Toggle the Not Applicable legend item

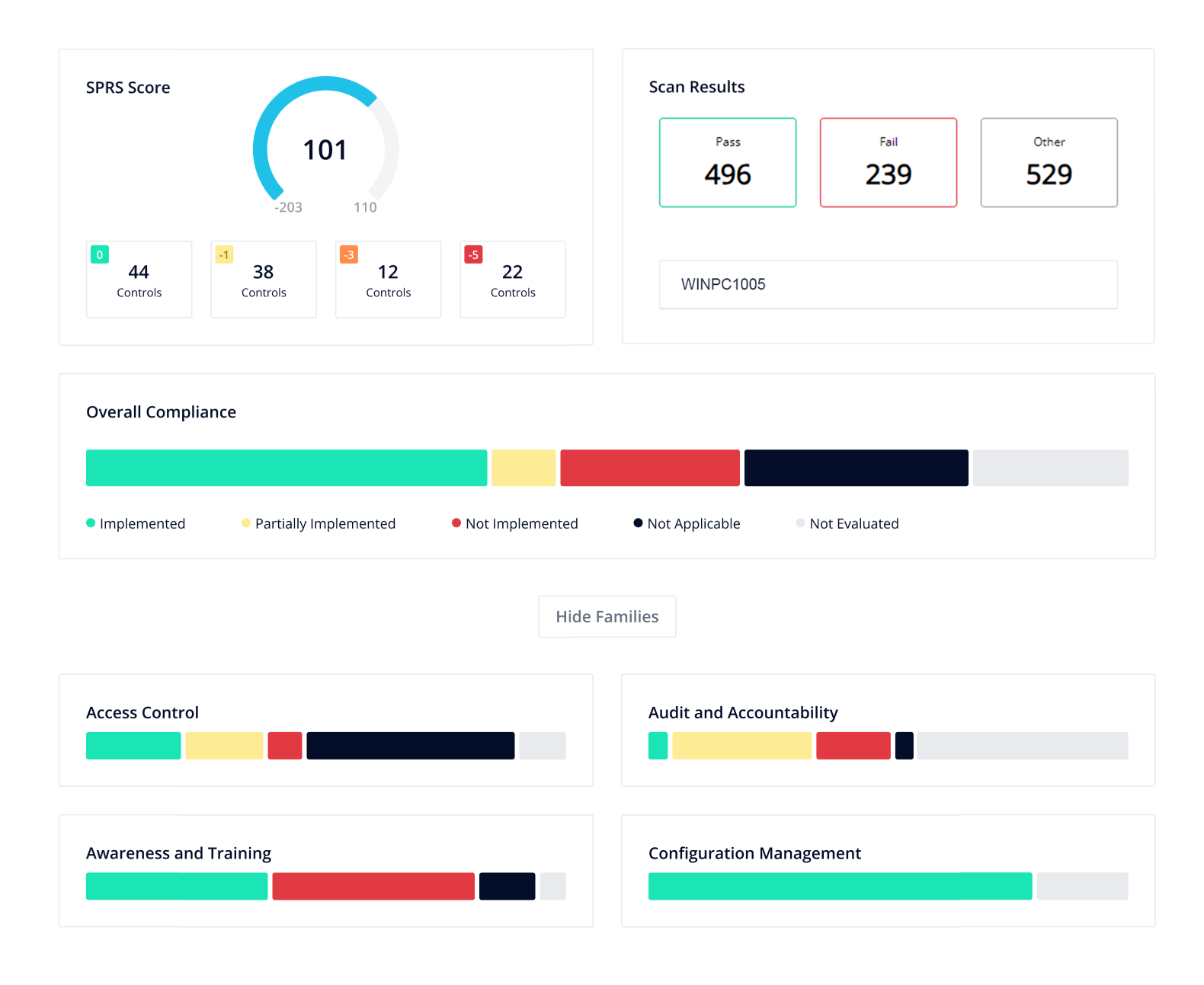(687, 523)
